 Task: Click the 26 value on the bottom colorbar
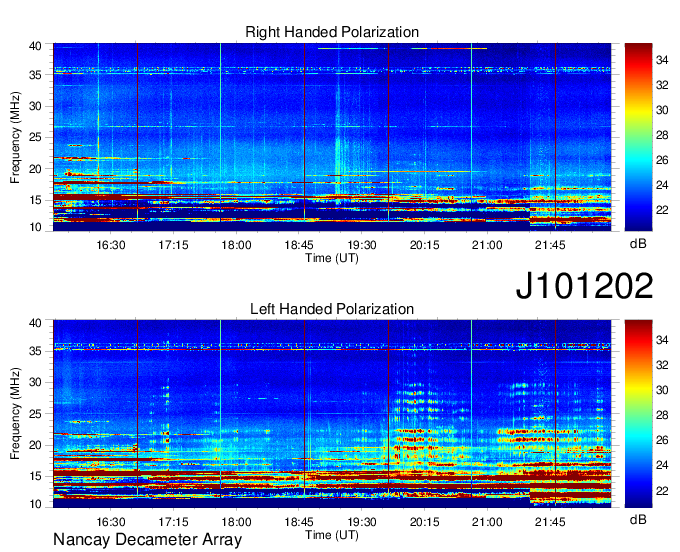click(x=662, y=440)
